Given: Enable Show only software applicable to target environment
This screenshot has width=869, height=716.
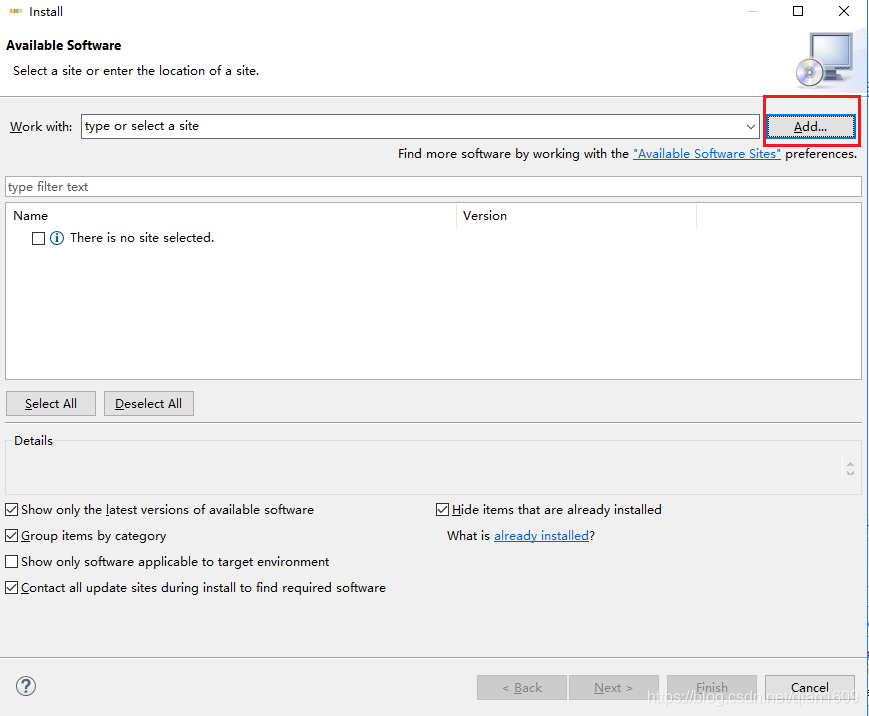Looking at the screenshot, I should (x=12, y=562).
